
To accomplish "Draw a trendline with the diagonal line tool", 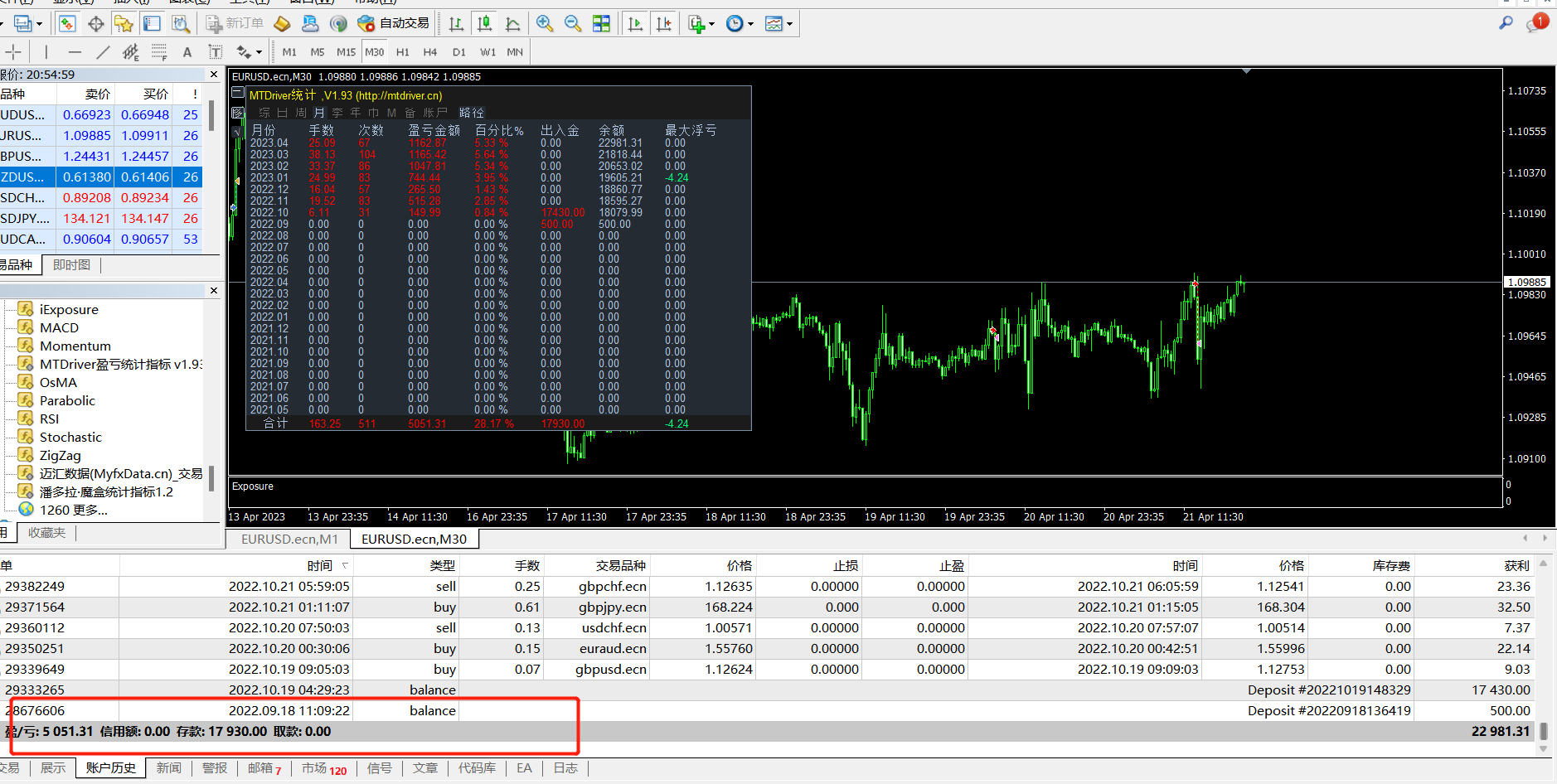I will 103,52.
